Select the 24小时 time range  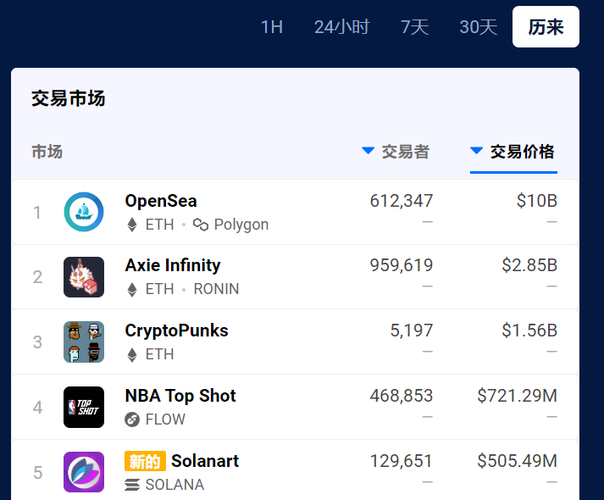(x=342, y=27)
